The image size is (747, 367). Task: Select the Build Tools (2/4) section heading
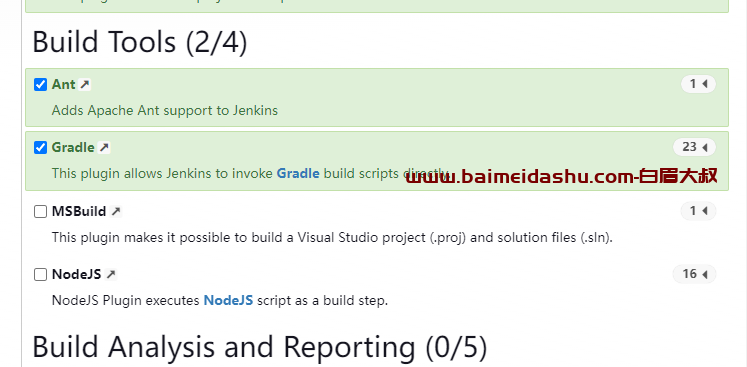point(140,42)
